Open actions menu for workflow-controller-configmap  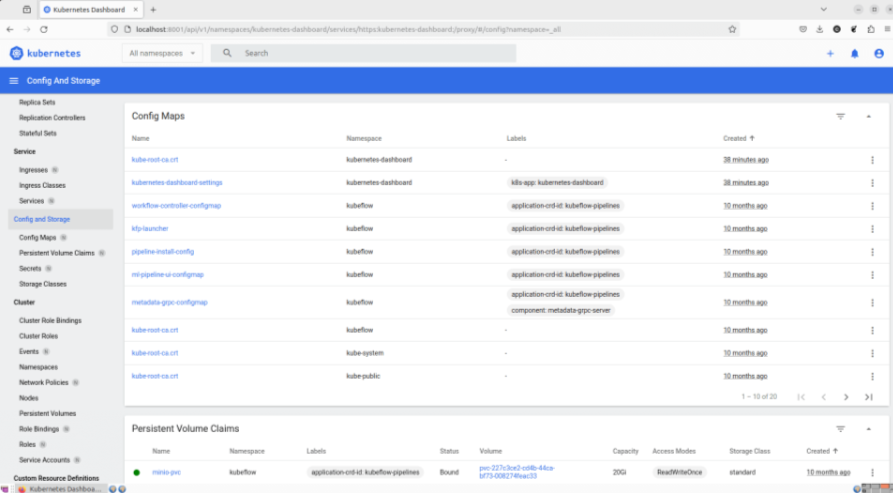point(872,206)
